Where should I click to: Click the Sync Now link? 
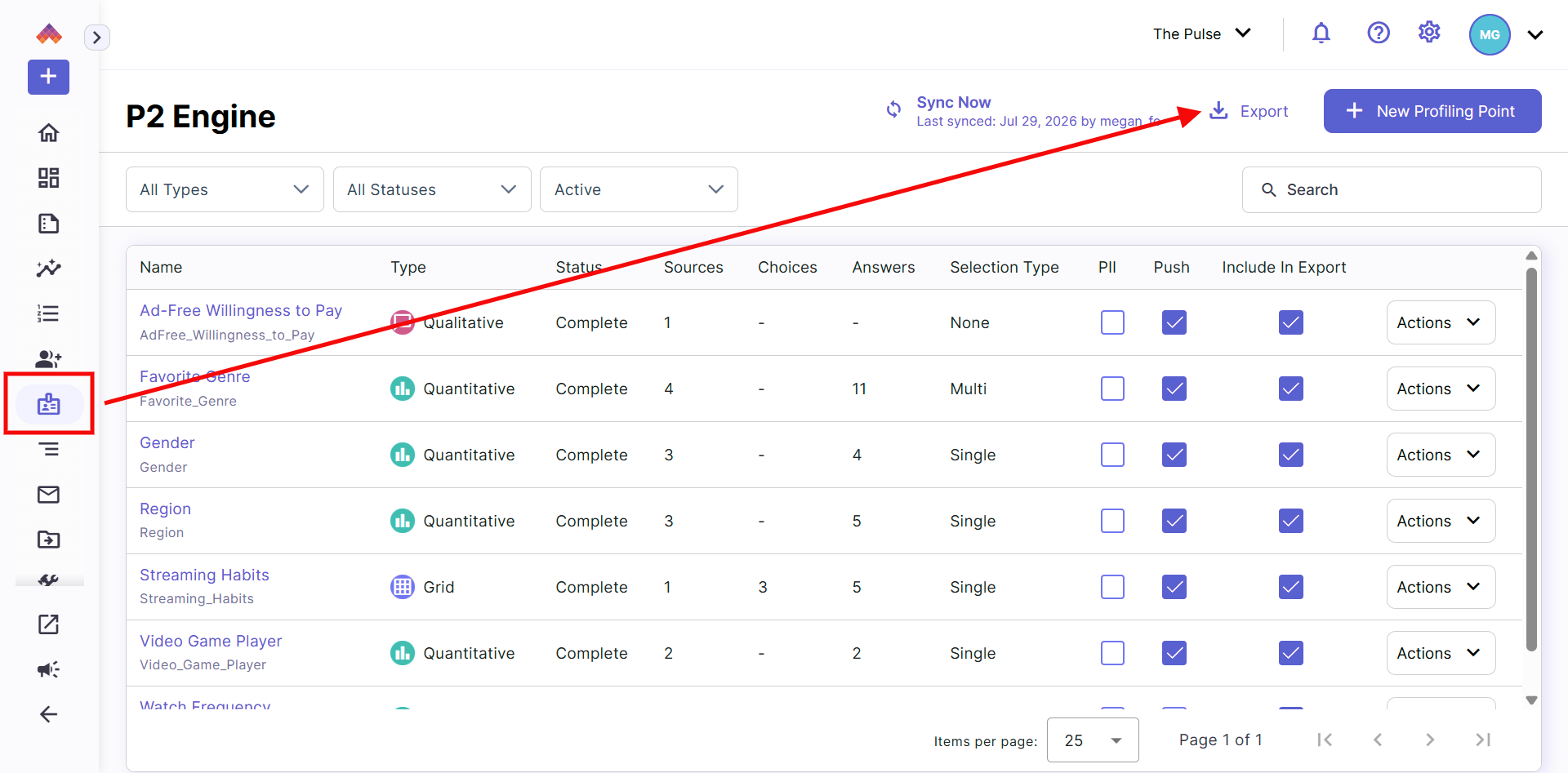click(x=954, y=102)
